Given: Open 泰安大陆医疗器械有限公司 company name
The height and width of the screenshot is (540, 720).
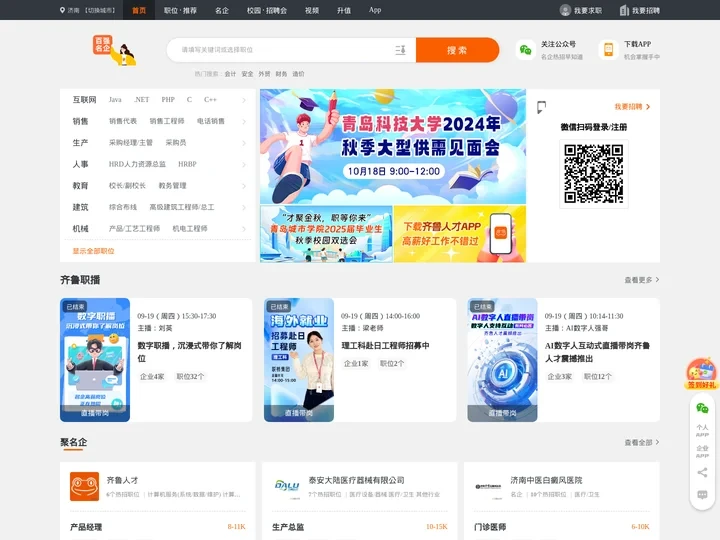Looking at the screenshot, I should pos(356,480).
